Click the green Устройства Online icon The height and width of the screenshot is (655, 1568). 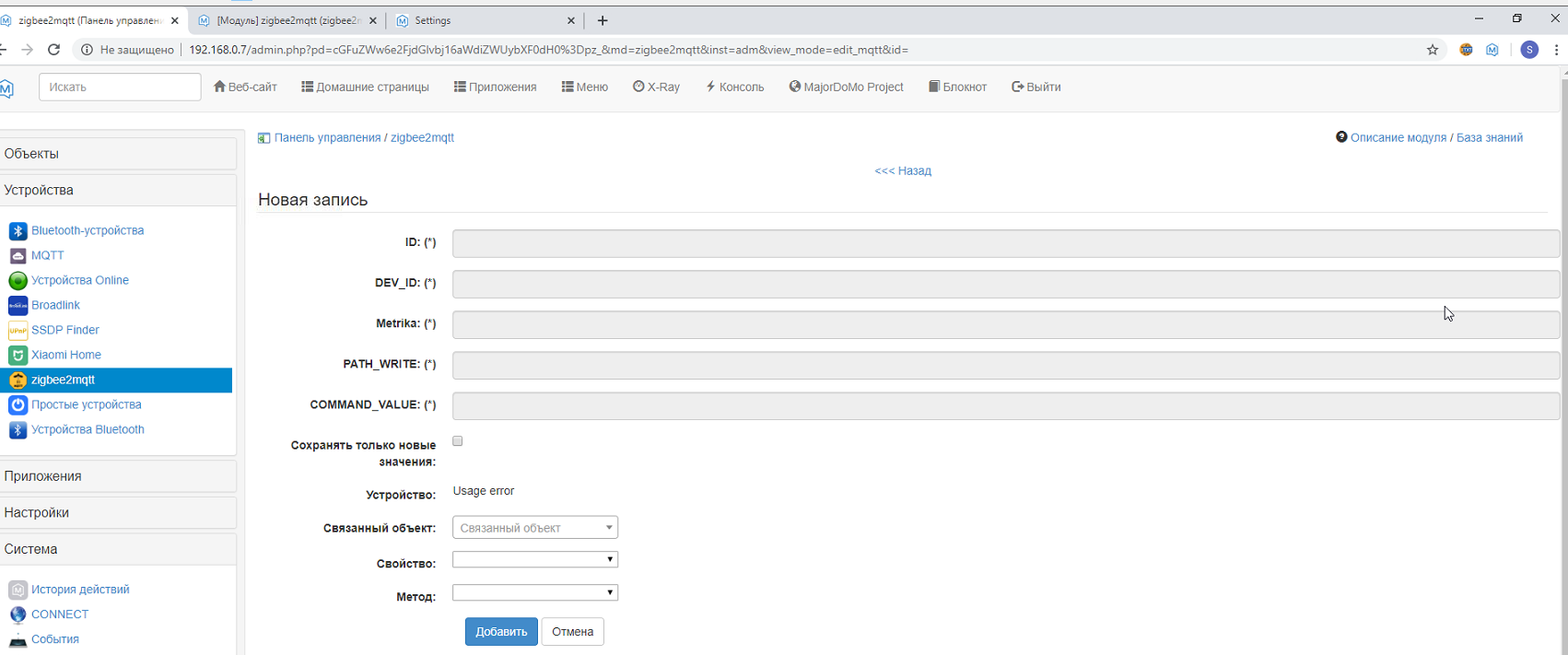tap(18, 280)
